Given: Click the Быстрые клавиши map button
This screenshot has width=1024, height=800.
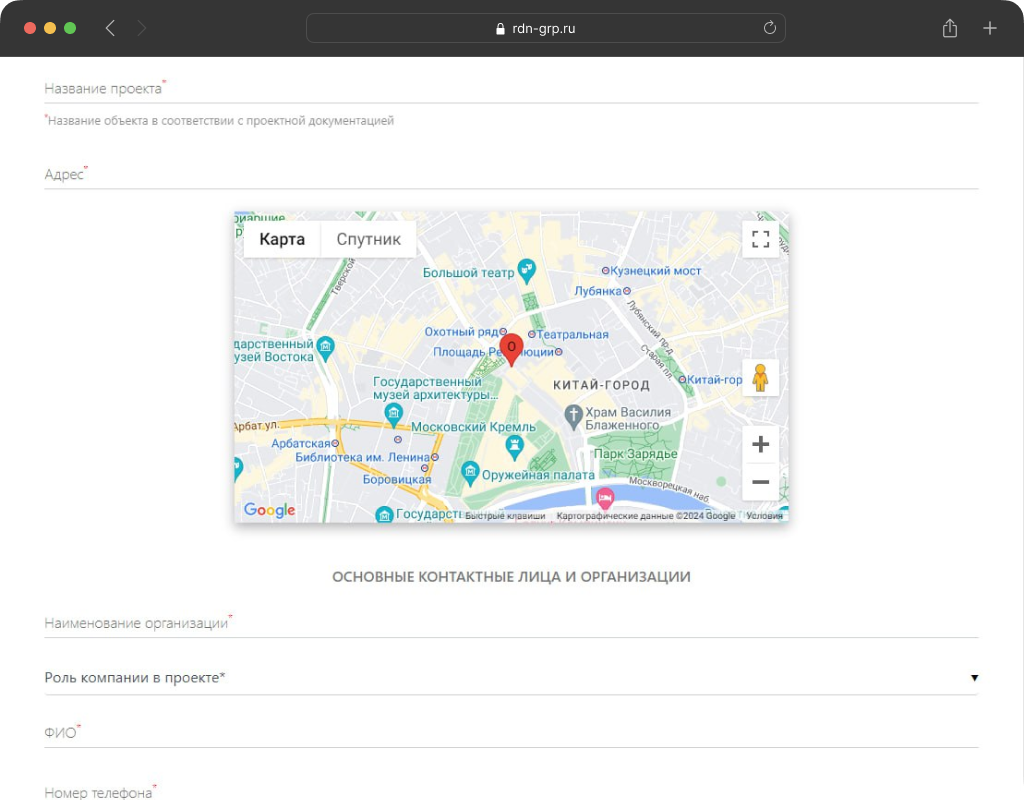Looking at the screenshot, I should [x=505, y=516].
